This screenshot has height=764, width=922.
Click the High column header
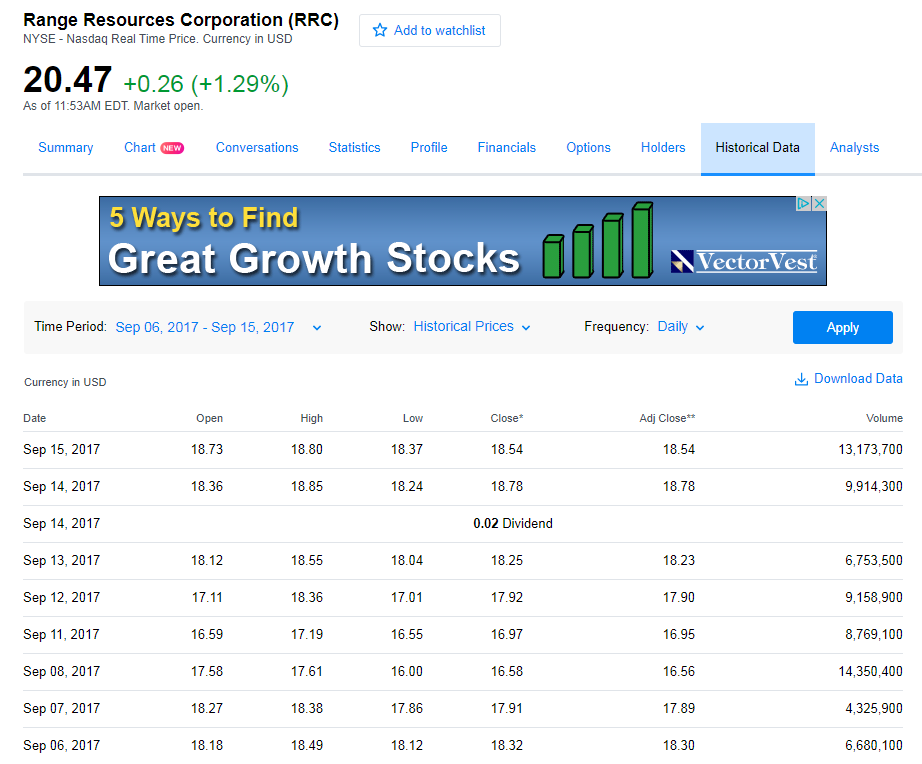312,418
